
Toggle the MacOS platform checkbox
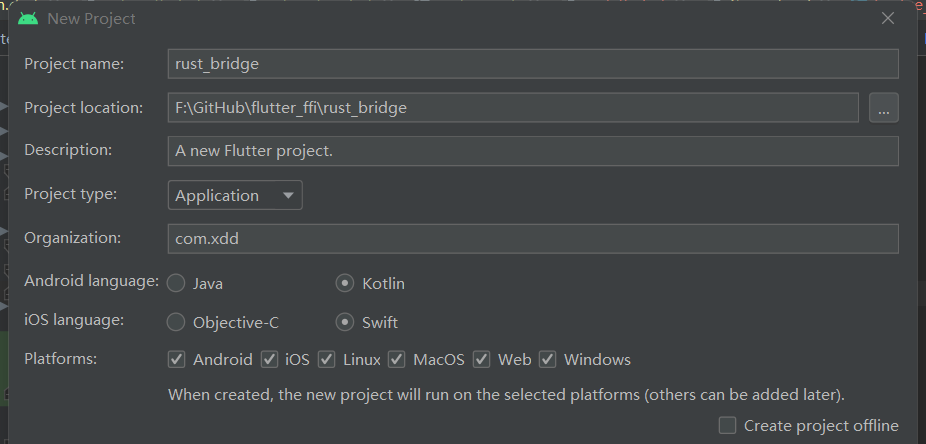click(x=397, y=359)
